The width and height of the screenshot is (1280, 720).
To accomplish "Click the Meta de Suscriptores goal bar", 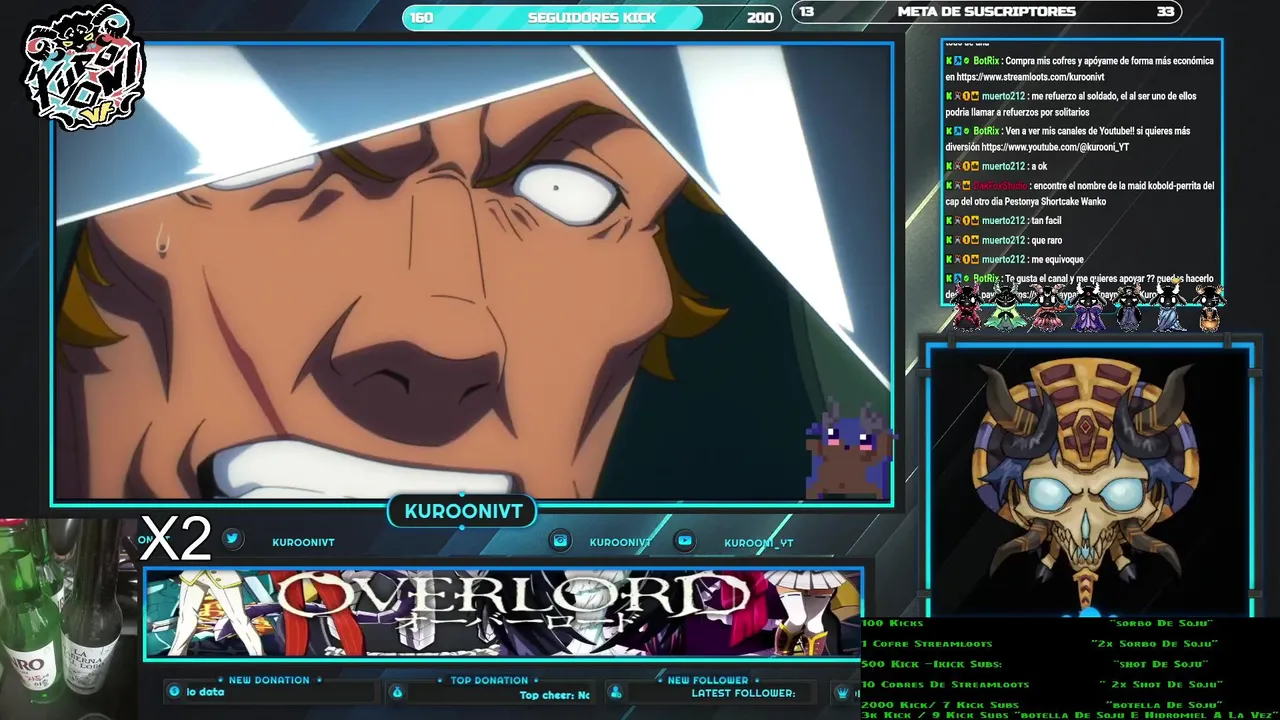I will [988, 12].
